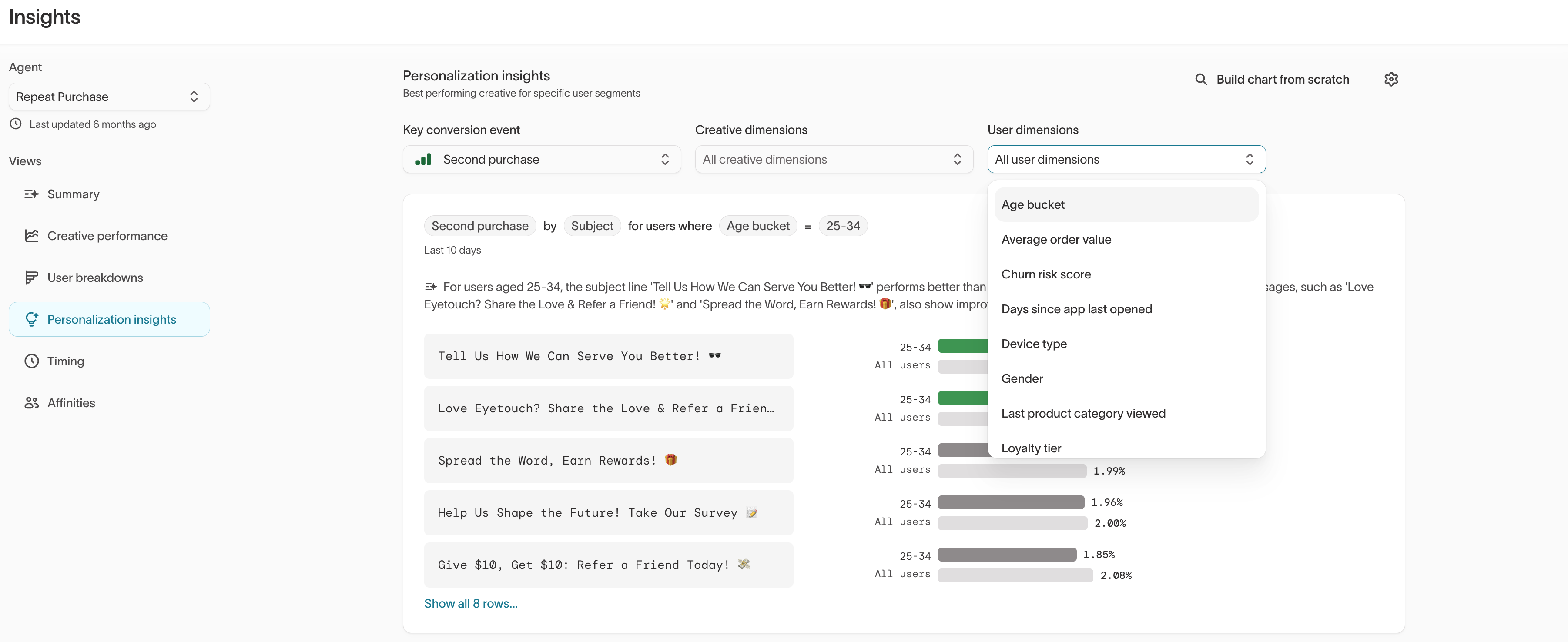Select Gender from the user dimensions list
1568x642 pixels.
[x=1022, y=378]
